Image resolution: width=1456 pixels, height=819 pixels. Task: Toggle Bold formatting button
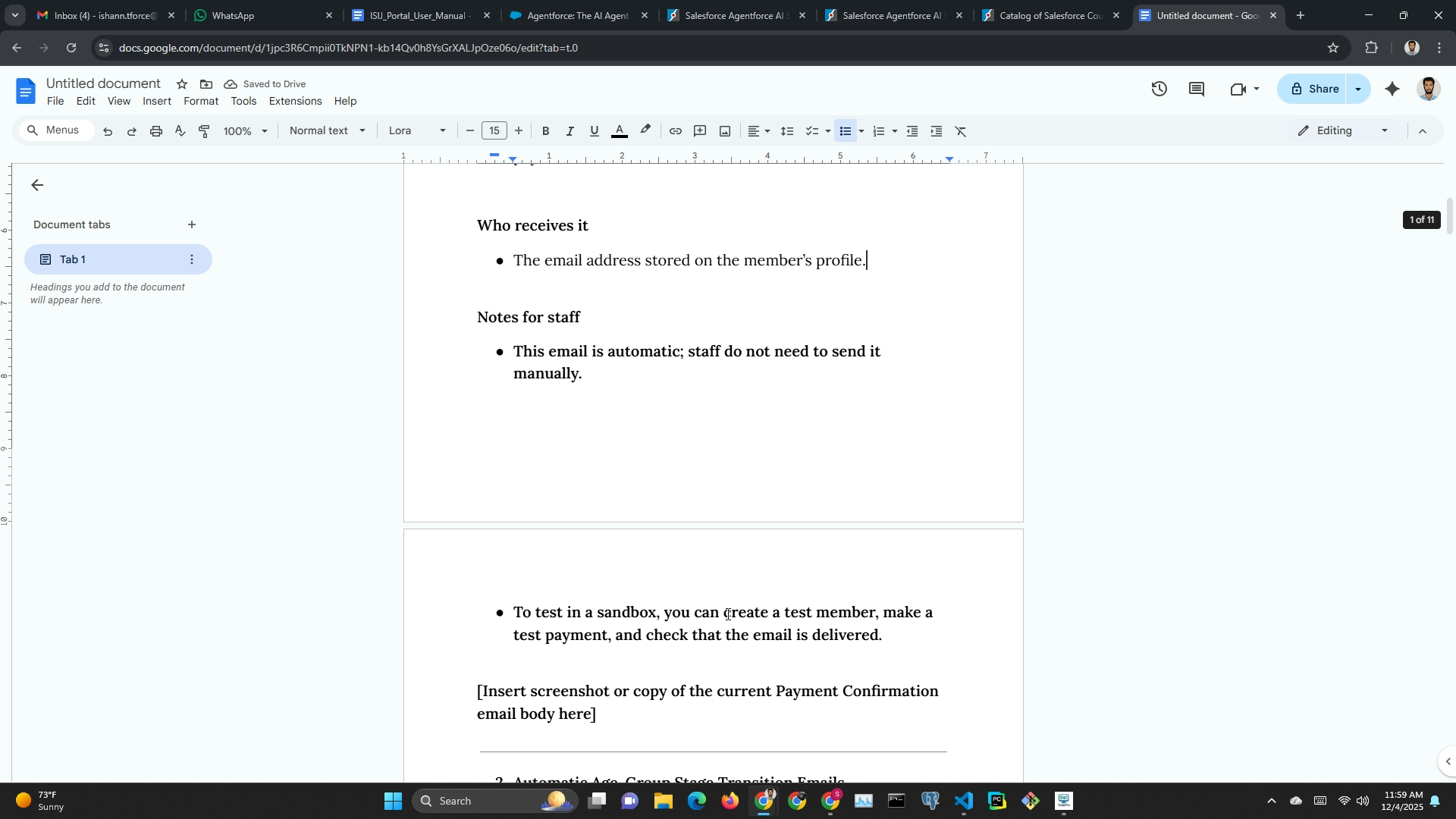pos(545,131)
